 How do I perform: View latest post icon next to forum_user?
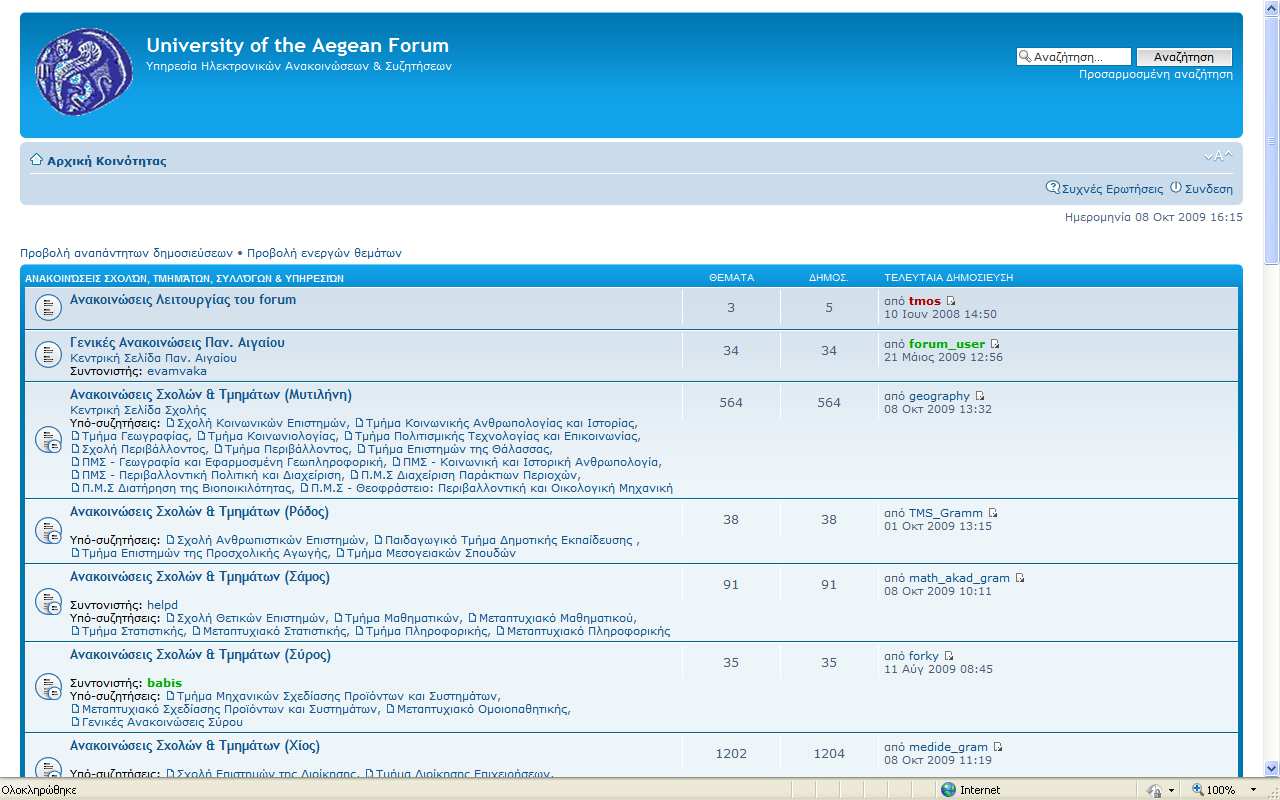click(995, 344)
